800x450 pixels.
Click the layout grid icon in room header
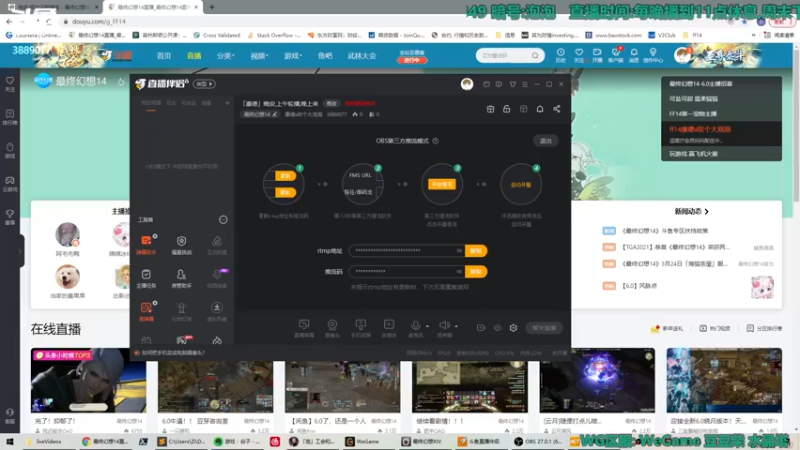pyautogui.click(x=523, y=109)
